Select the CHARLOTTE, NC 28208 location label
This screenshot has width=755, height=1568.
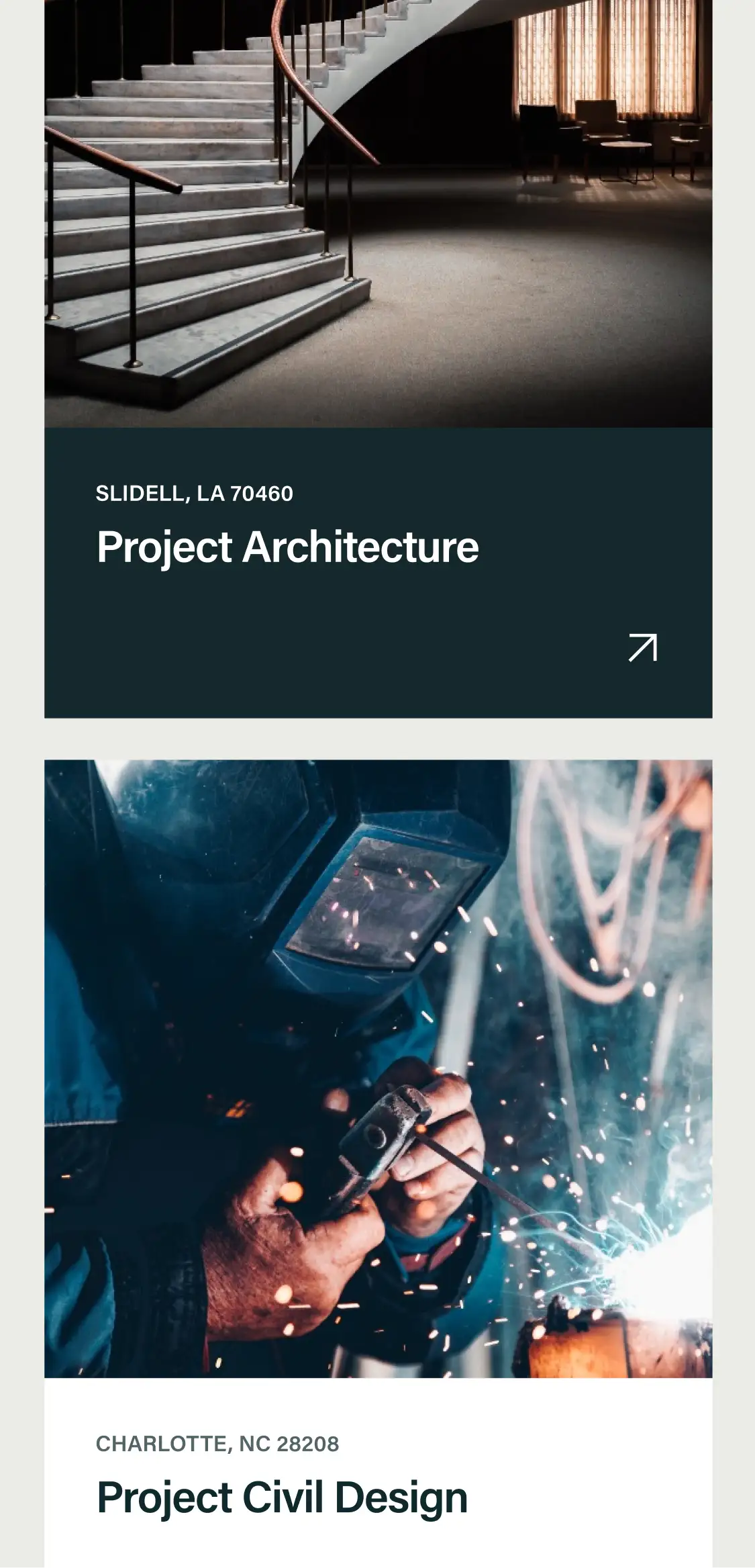click(x=217, y=1444)
